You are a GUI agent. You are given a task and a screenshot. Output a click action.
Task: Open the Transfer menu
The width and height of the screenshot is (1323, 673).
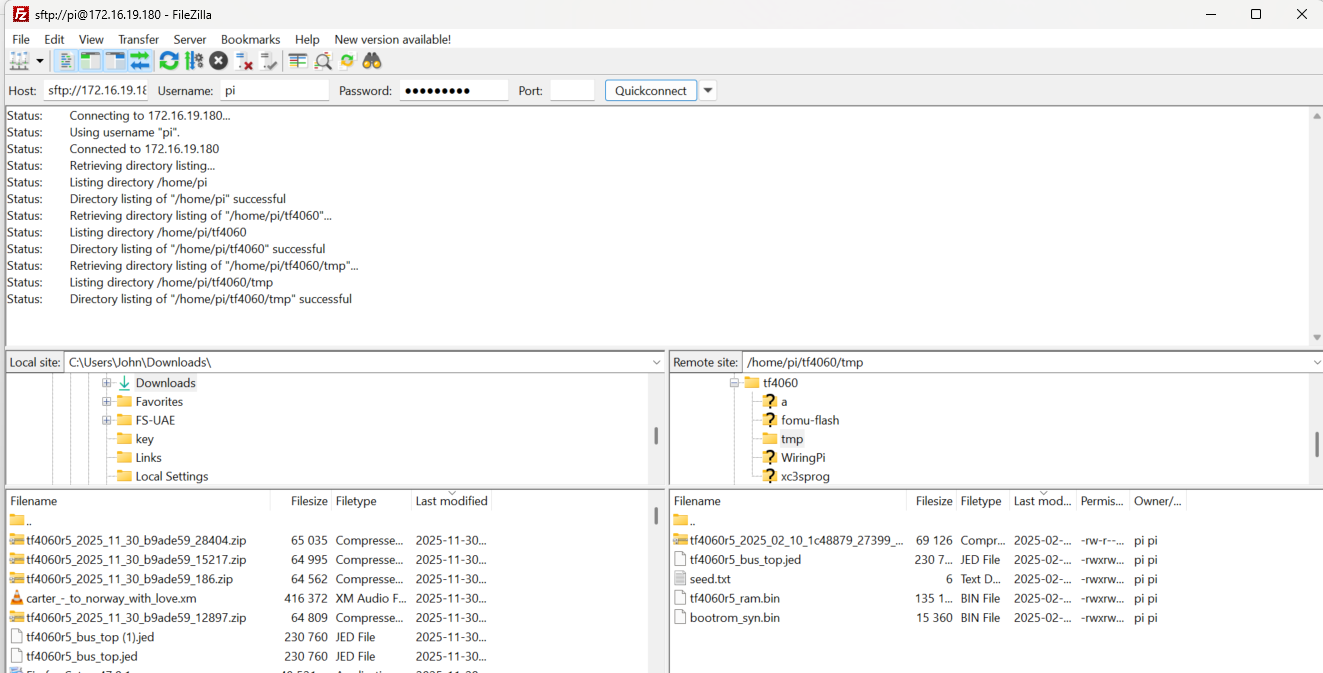click(138, 39)
